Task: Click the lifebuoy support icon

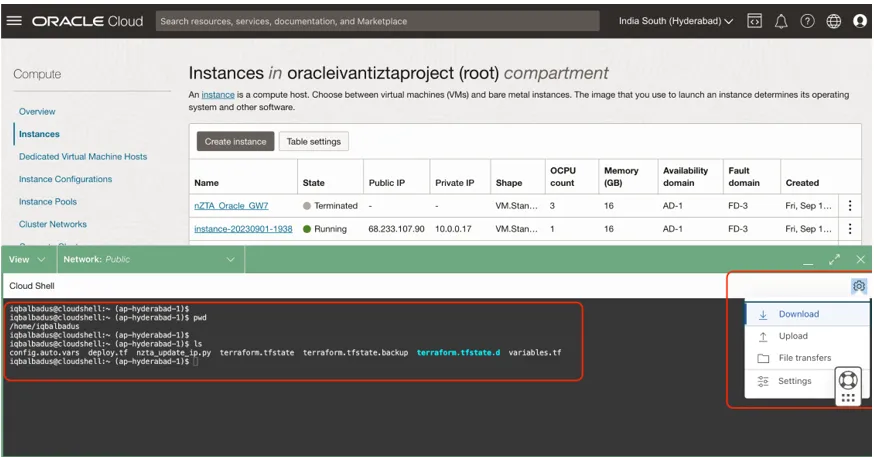Action: click(848, 380)
